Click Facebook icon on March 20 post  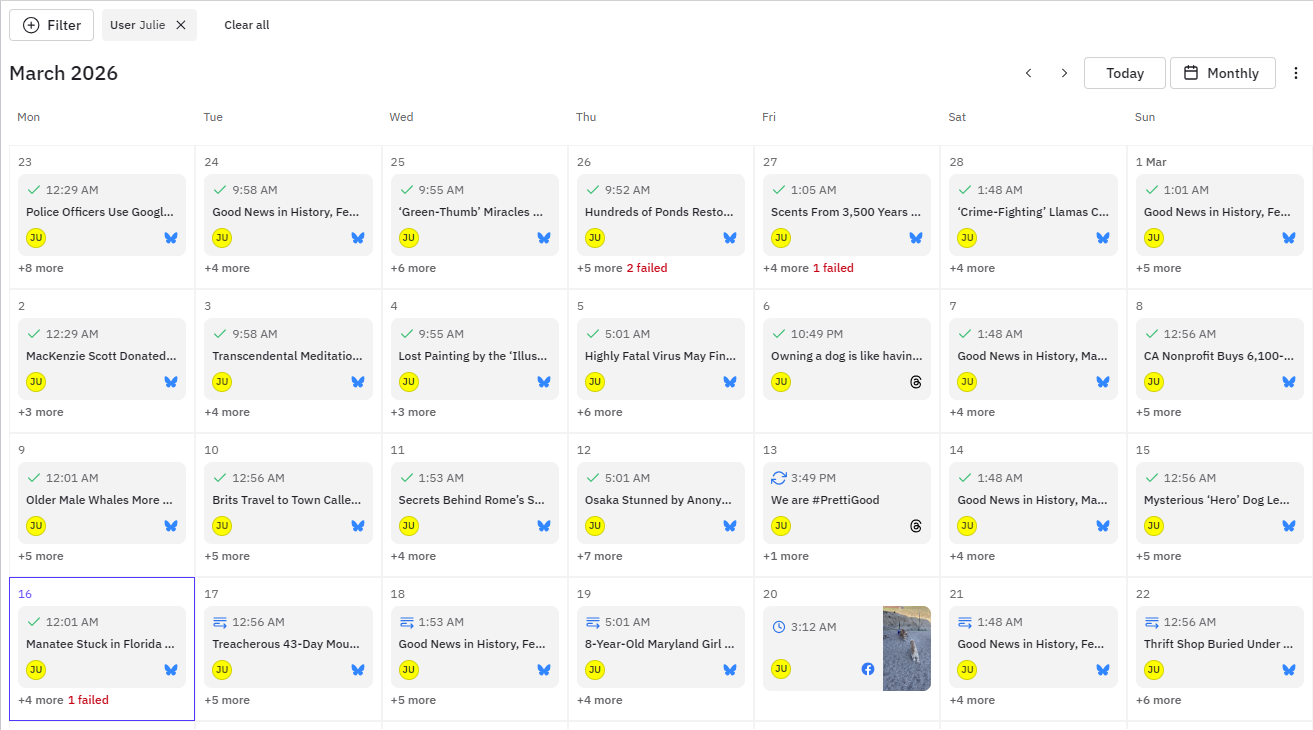(x=868, y=669)
